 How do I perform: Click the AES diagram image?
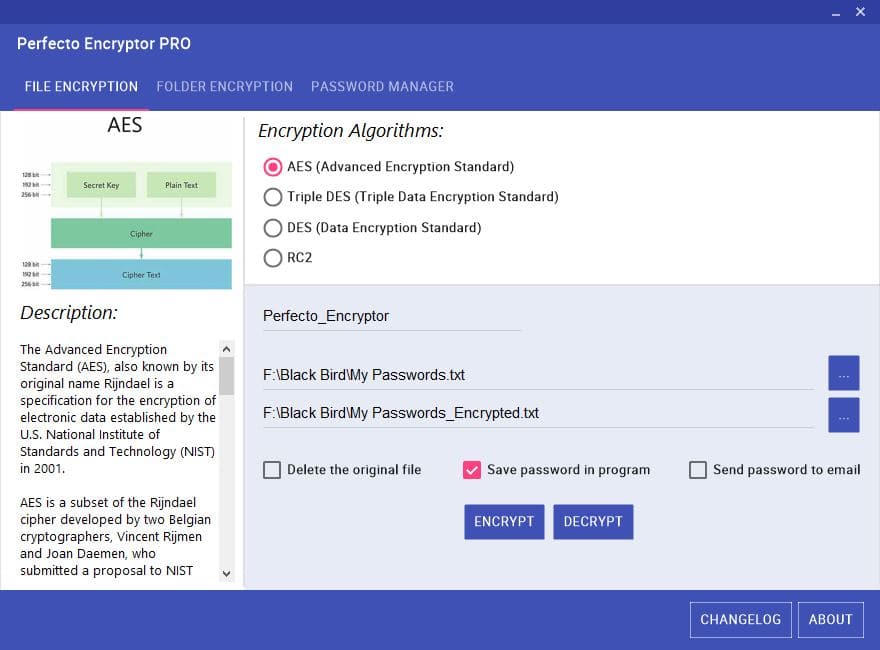[x=126, y=225]
